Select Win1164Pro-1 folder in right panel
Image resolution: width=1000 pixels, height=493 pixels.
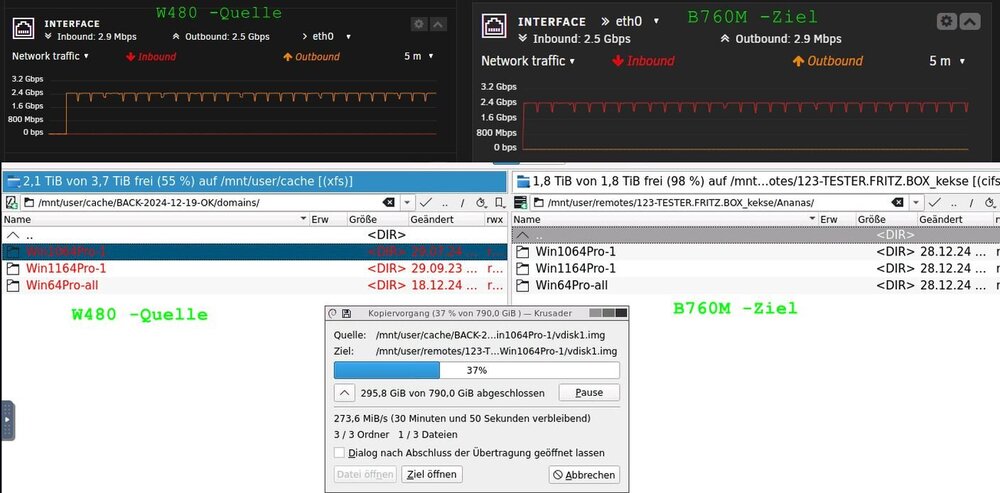pos(756,269)
